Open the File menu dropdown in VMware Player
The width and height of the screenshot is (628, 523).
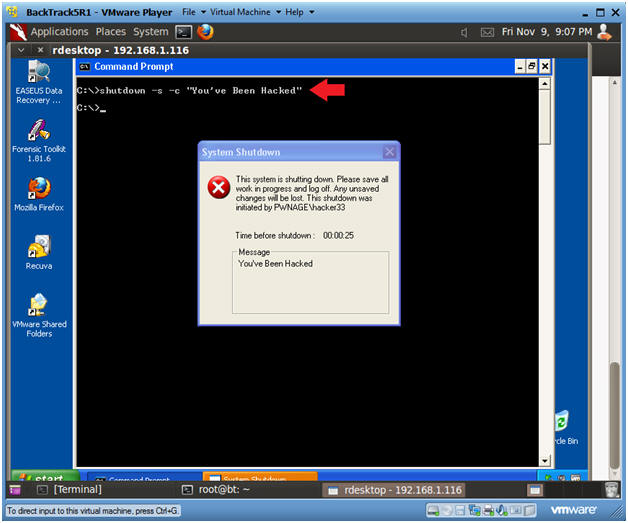(194, 12)
